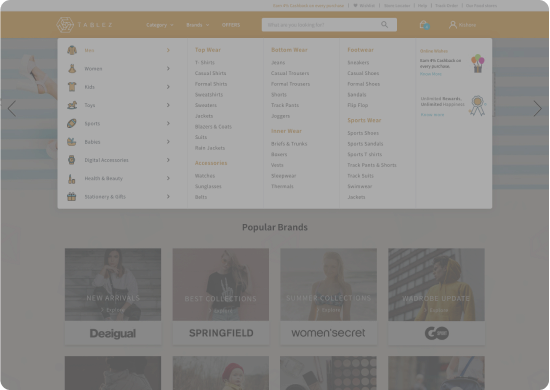Click the Kishore account name
Screen dimensions: 550x390
tap(468, 25)
